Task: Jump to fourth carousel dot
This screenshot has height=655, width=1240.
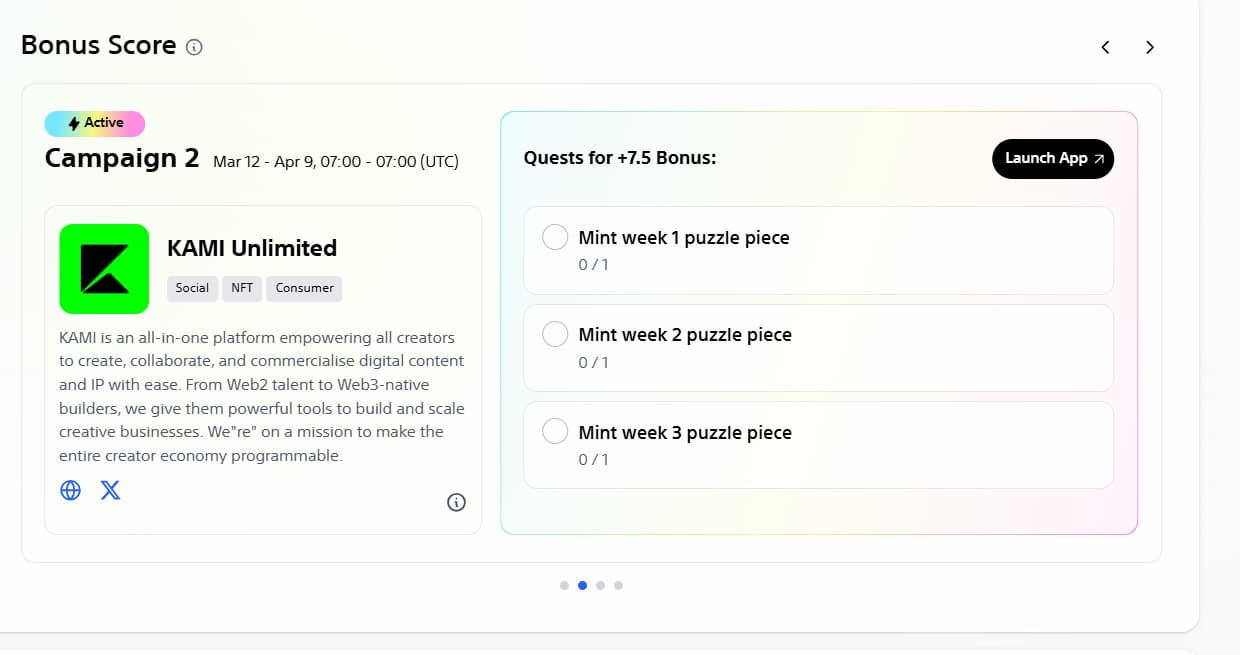Action: [x=618, y=585]
